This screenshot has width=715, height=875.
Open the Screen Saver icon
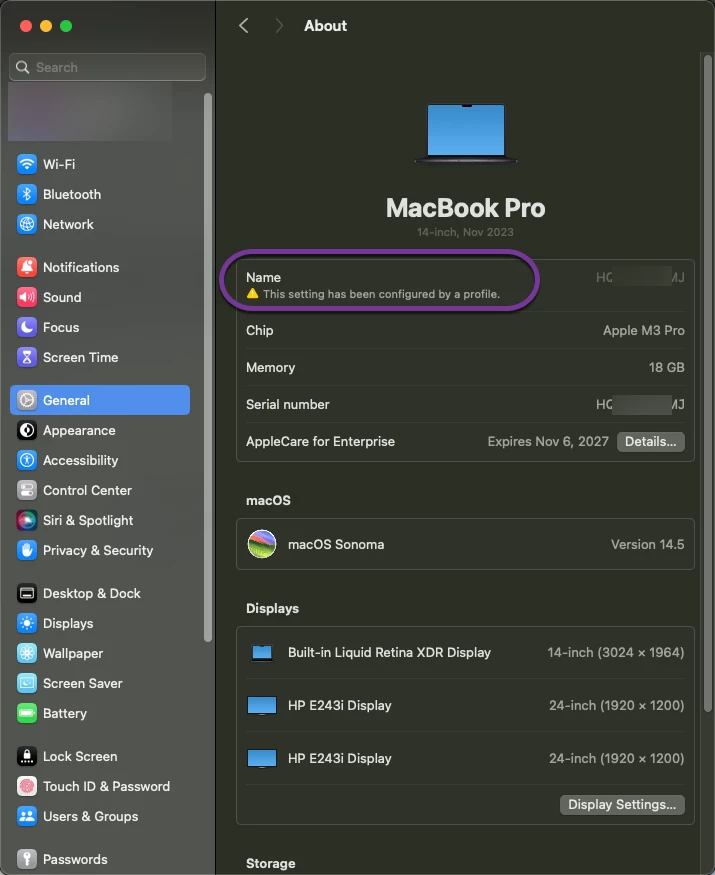(27, 684)
